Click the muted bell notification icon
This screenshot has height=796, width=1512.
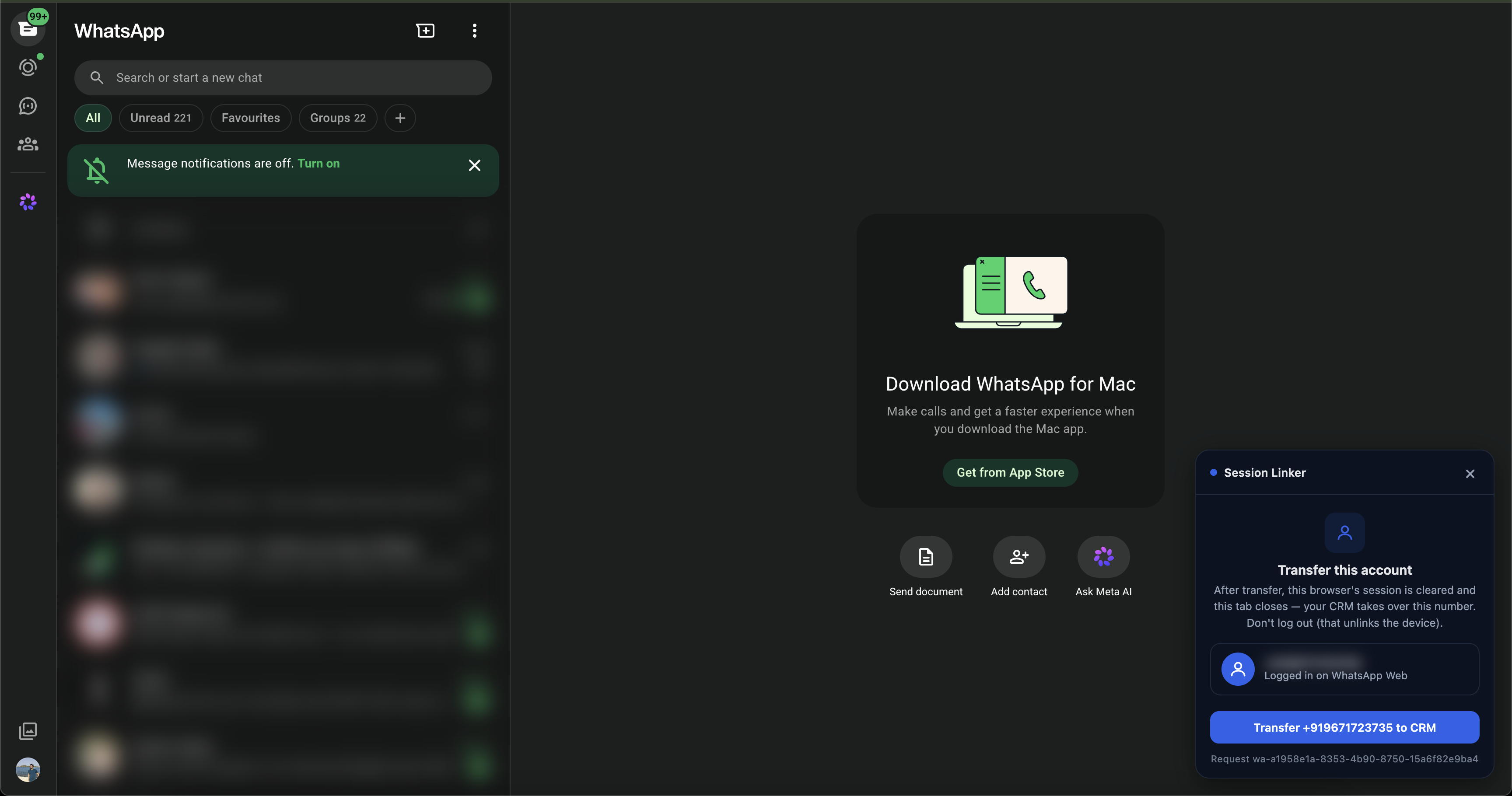click(x=96, y=171)
